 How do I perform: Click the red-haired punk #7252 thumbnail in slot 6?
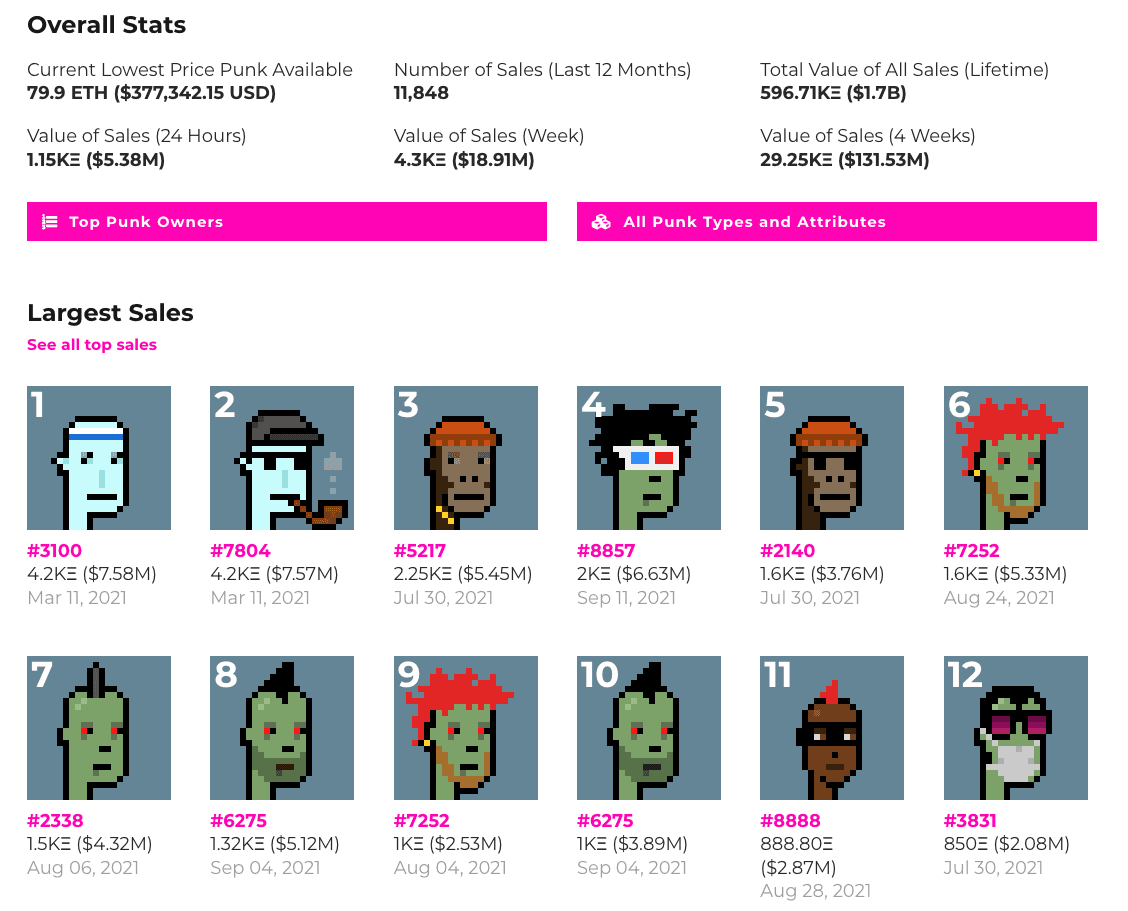pos(1015,457)
